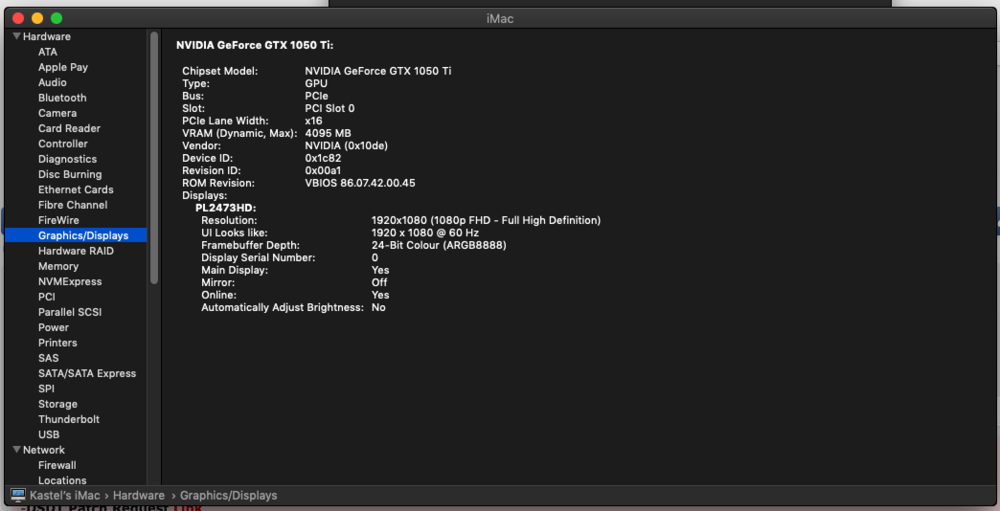The height and width of the screenshot is (511, 1000).
Task: Select Storage in the hardware list
Action: 57,404
